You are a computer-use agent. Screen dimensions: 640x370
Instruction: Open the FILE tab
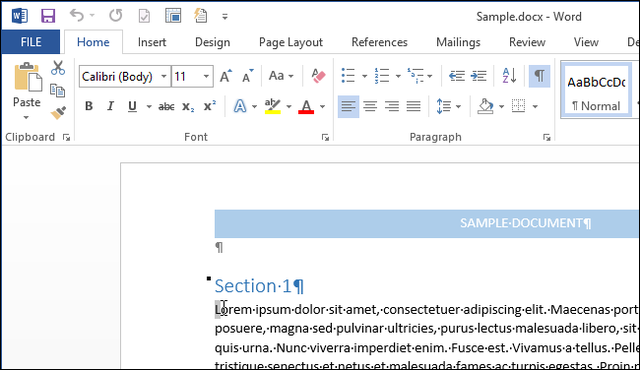[x=31, y=42]
